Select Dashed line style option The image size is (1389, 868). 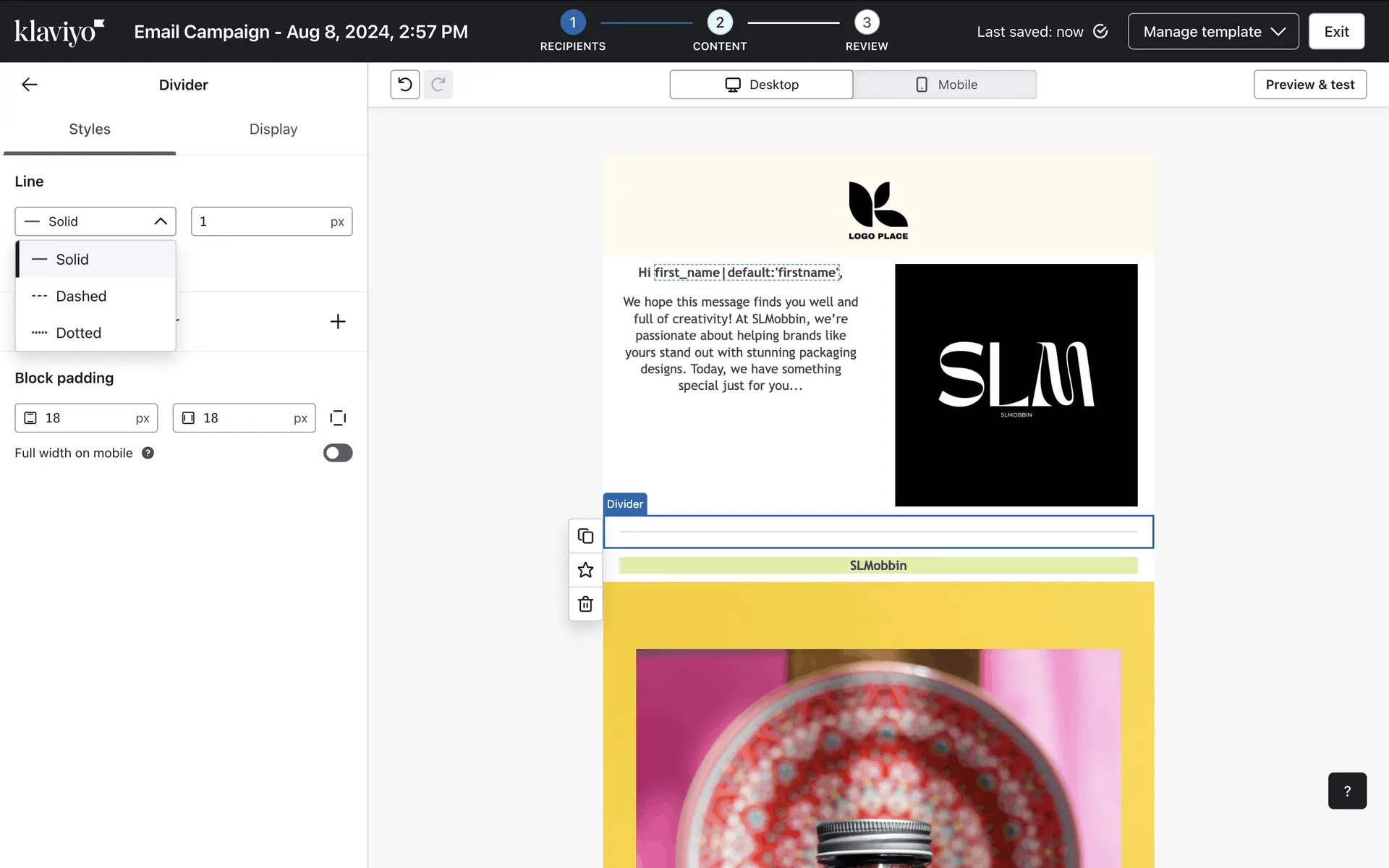81,296
